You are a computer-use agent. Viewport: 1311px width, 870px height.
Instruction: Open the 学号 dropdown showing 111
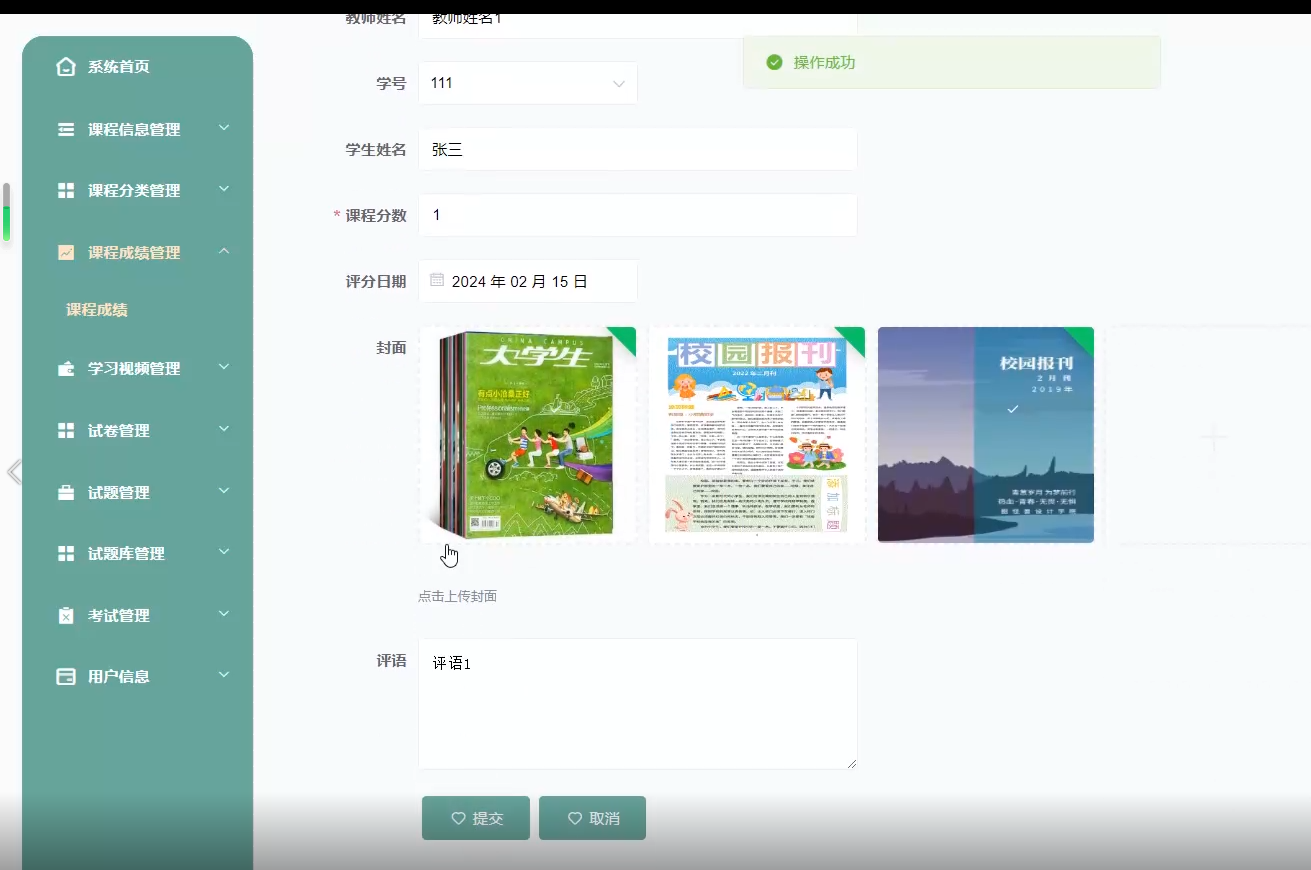528,83
